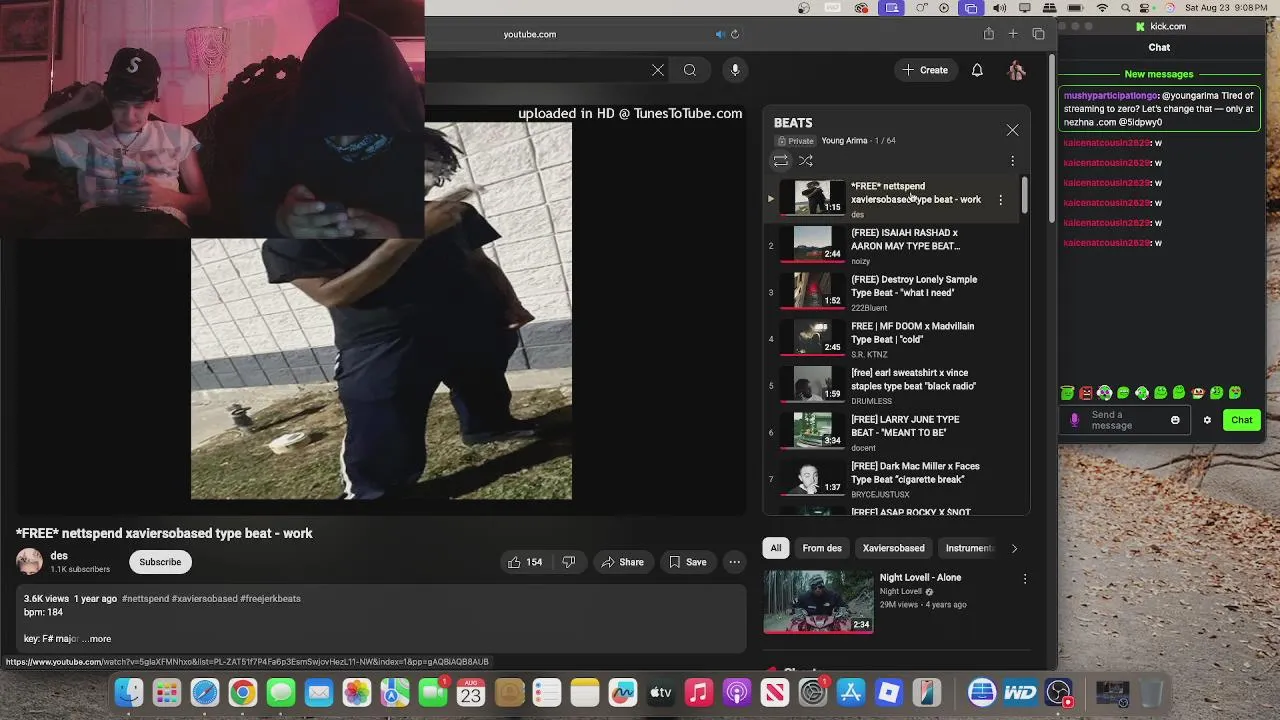Open Night Lovell - Alone video thumbnail
The image size is (1280, 720).
click(x=818, y=602)
